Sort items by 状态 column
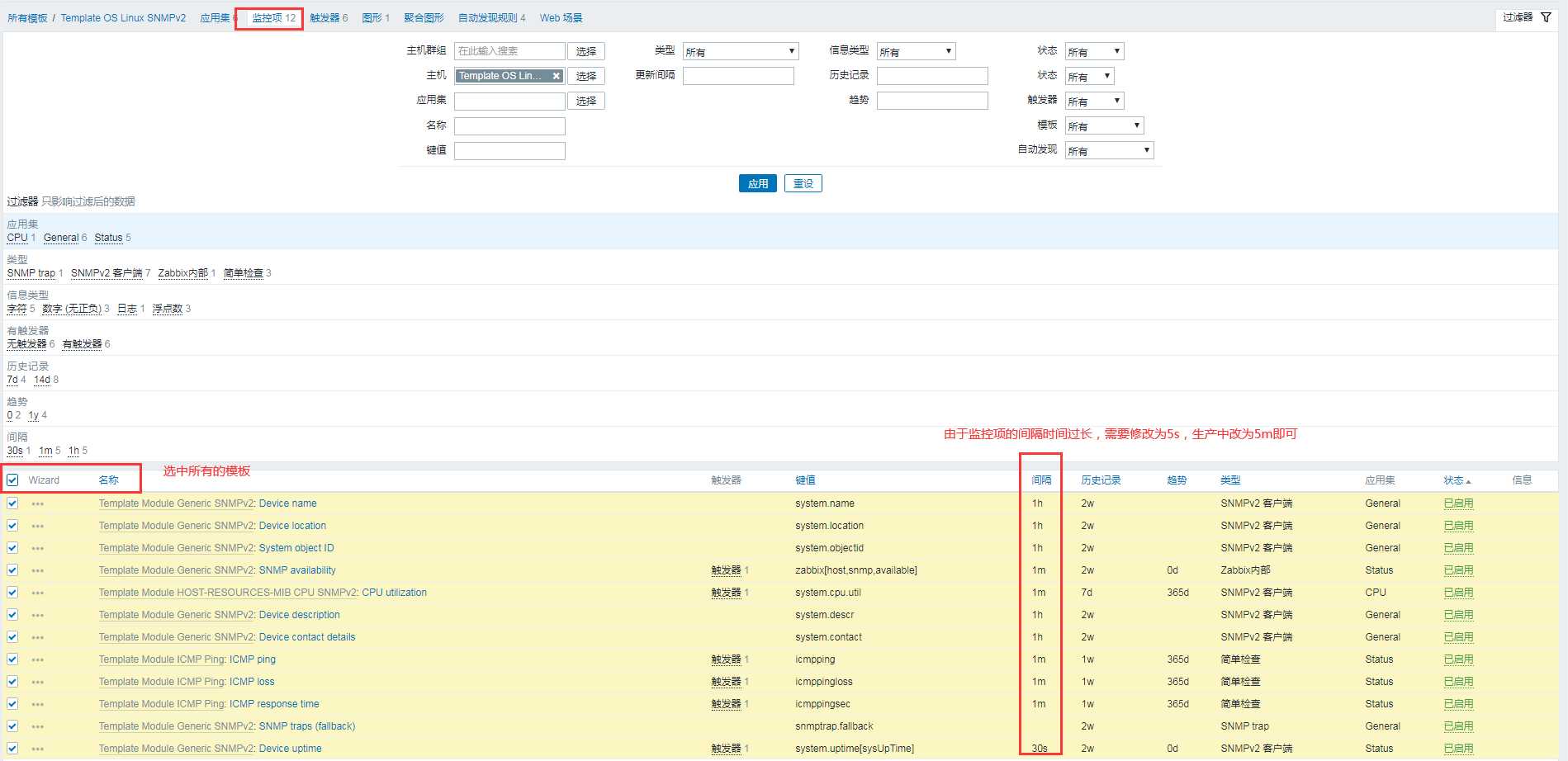This screenshot has width=1568, height=761. point(1457,480)
